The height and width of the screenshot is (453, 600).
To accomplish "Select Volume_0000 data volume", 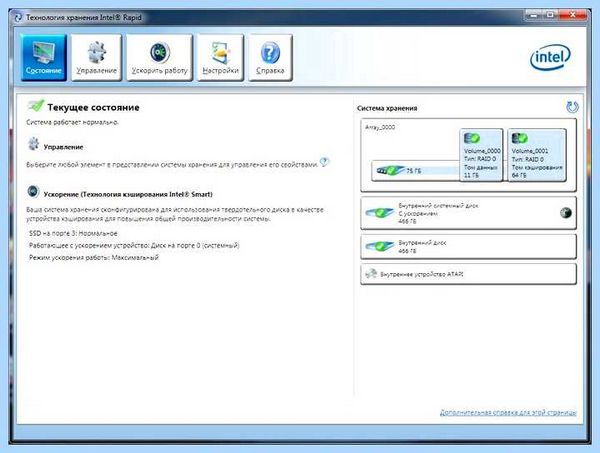I will pyautogui.click(x=481, y=155).
